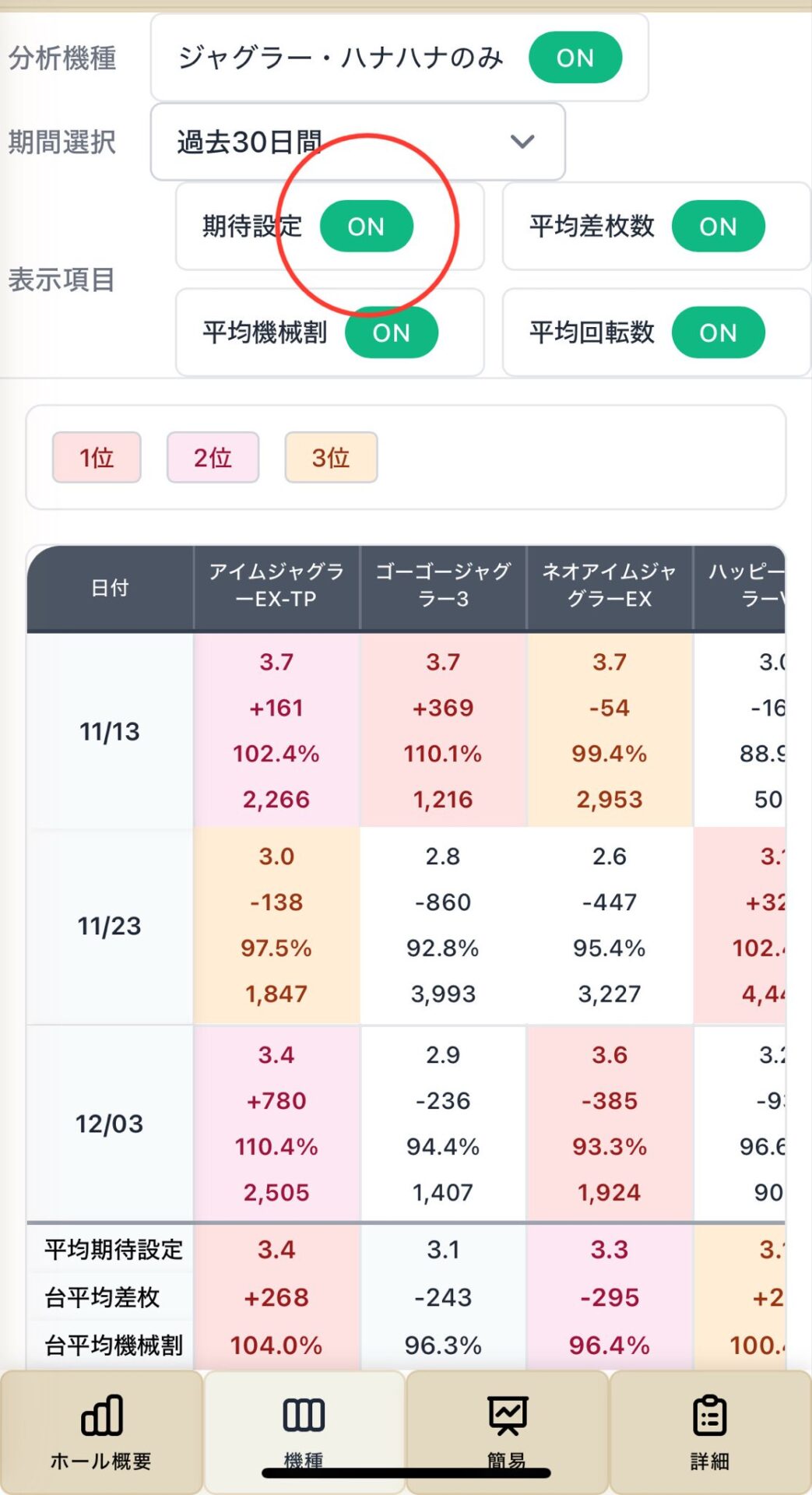Click the ホール概要 bar chart icon

tap(102, 1415)
